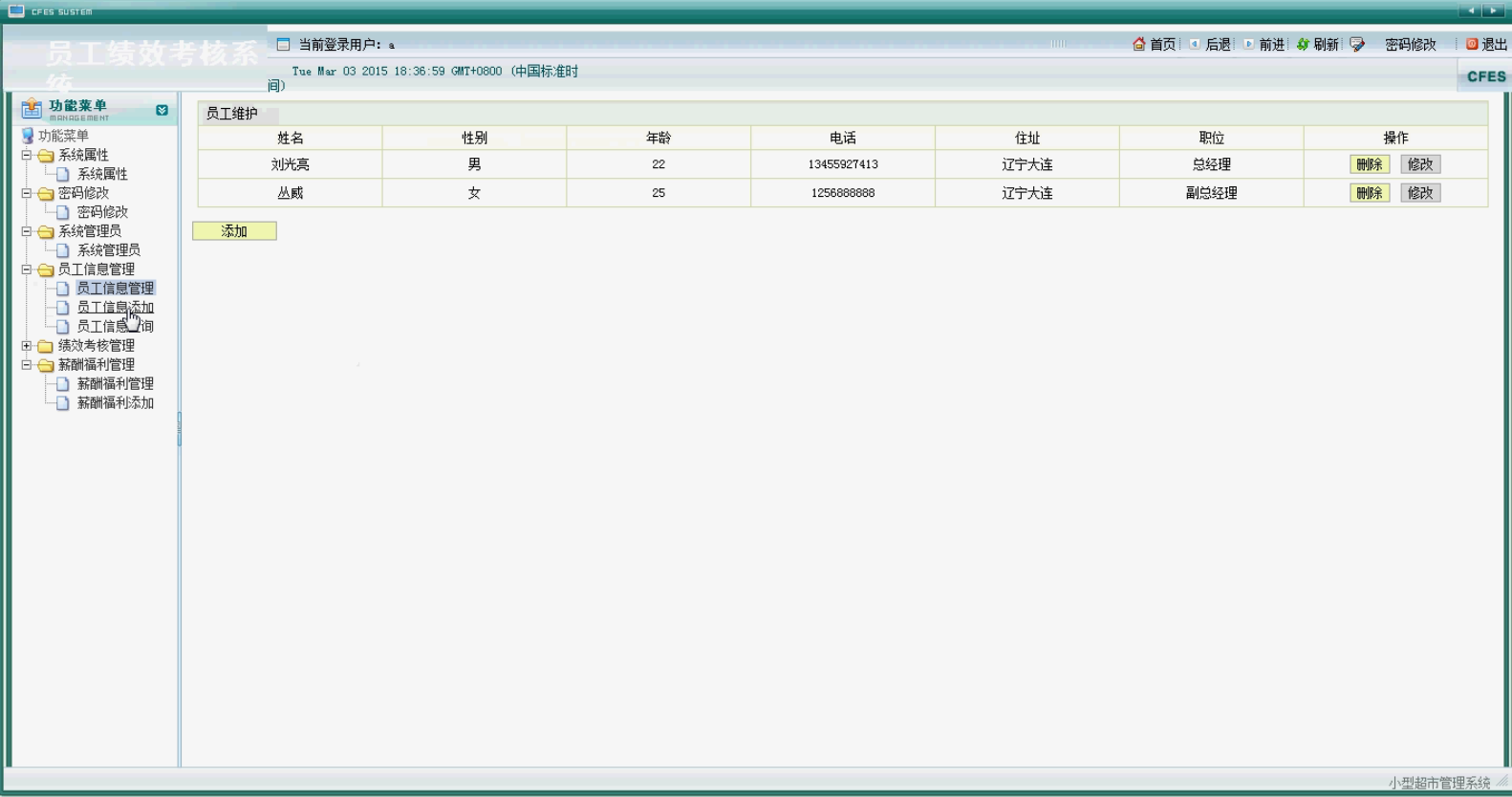Open the 员工信息添加 tree link
This screenshot has height=797, width=1512.
pos(115,307)
